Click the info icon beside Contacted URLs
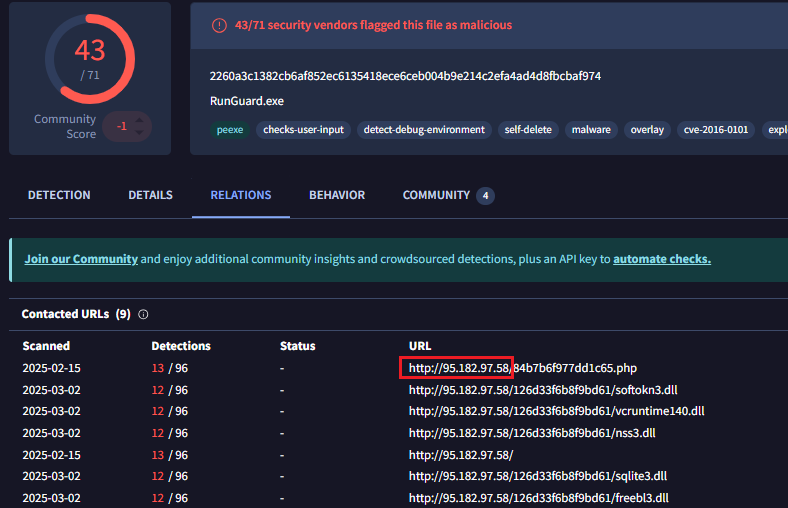Image resolution: width=788 pixels, height=508 pixels. pyautogui.click(x=143, y=315)
